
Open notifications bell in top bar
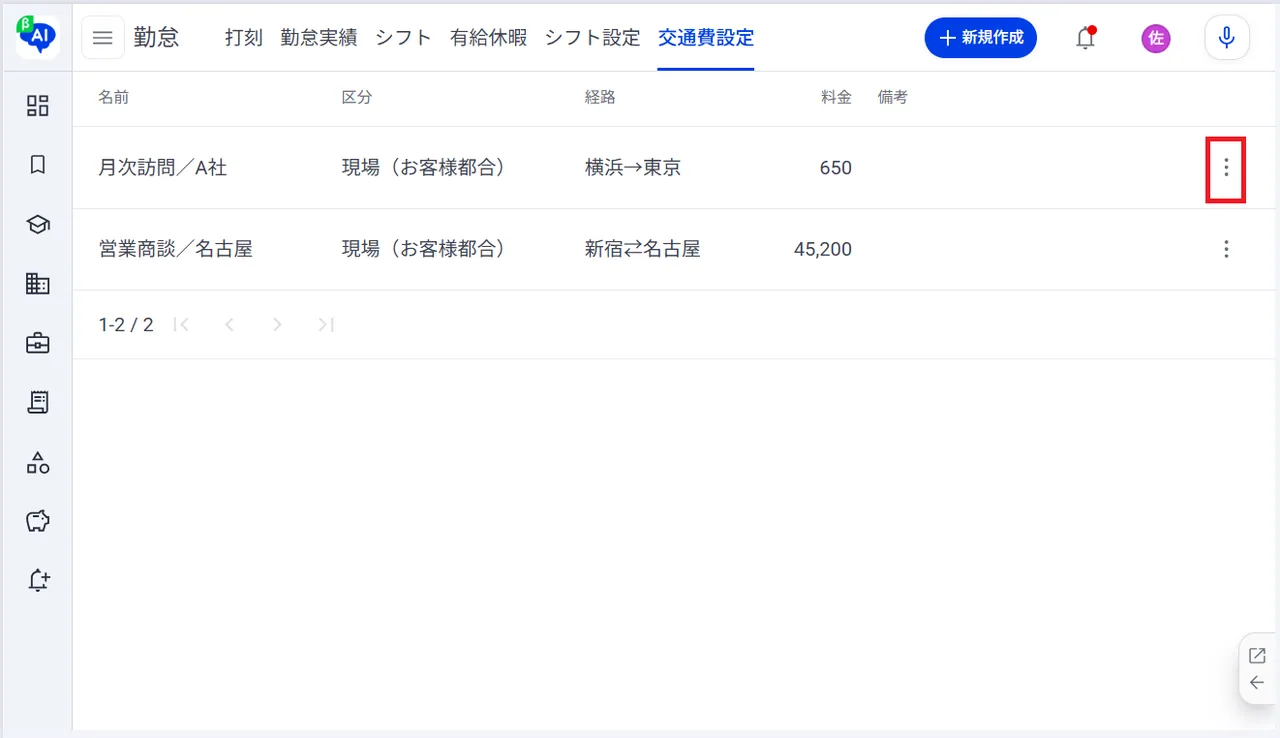tap(1086, 38)
